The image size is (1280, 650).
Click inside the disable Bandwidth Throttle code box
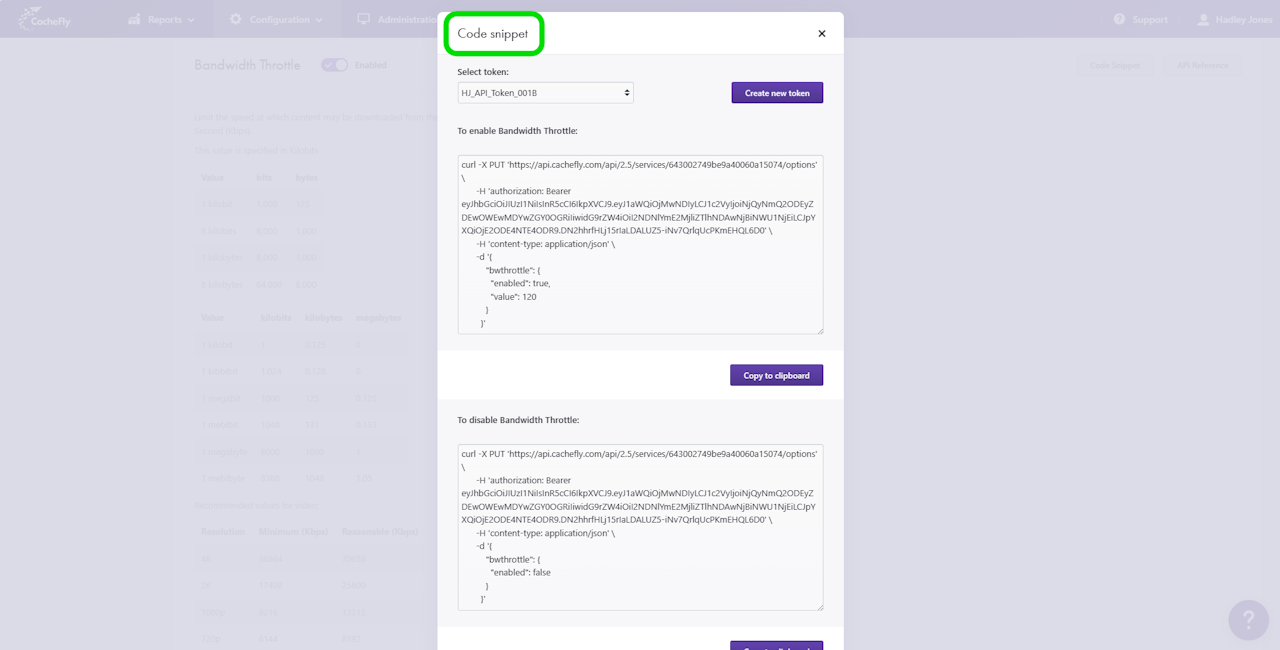coord(640,527)
